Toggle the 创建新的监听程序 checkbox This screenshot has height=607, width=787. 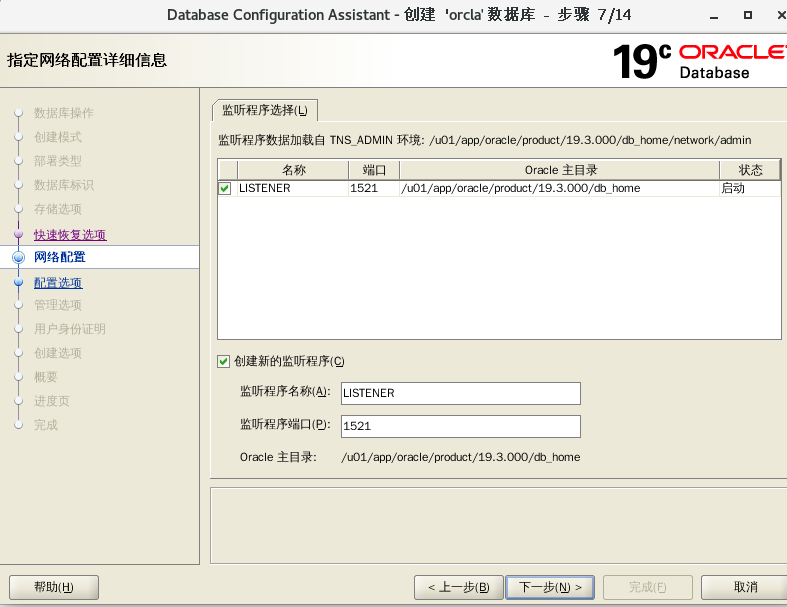click(224, 361)
